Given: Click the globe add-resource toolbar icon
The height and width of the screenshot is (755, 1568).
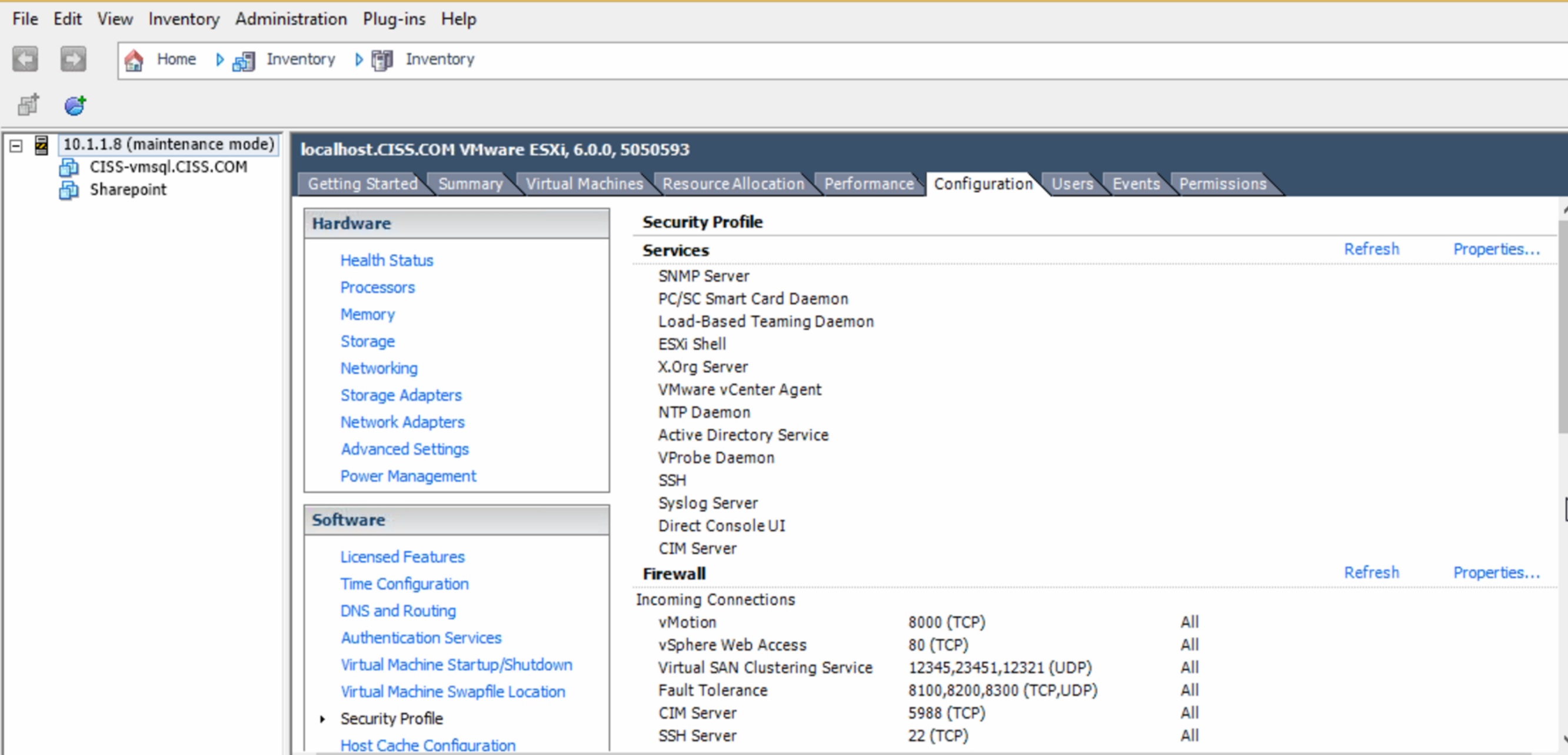Looking at the screenshot, I should pos(75,105).
